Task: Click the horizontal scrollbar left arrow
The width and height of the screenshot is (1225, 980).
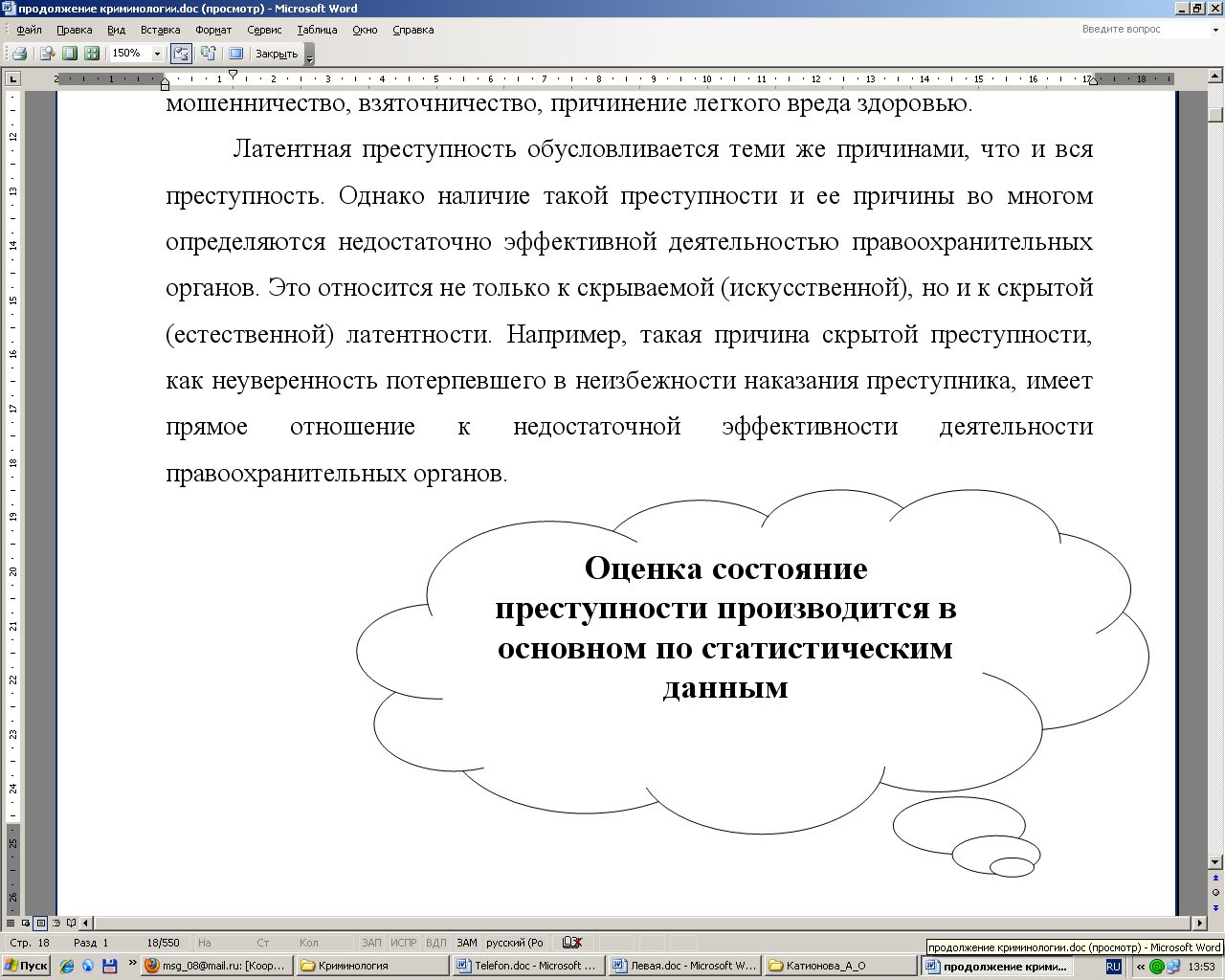Action: click(x=86, y=924)
